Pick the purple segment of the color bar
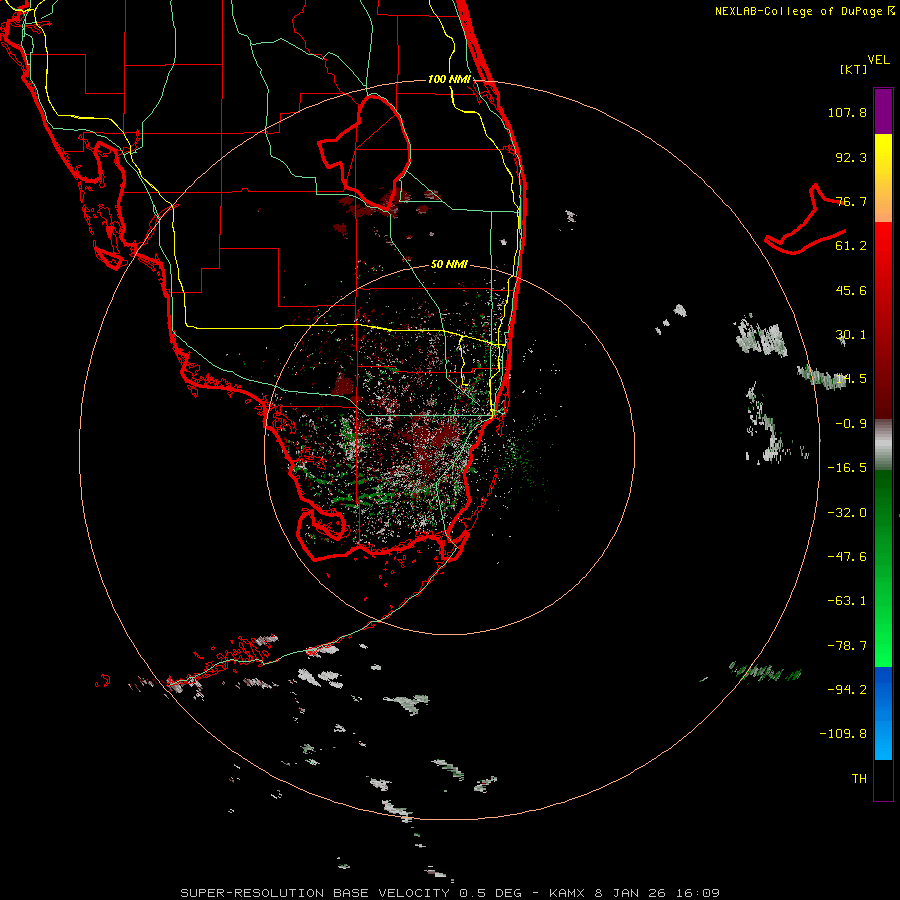 tap(883, 111)
